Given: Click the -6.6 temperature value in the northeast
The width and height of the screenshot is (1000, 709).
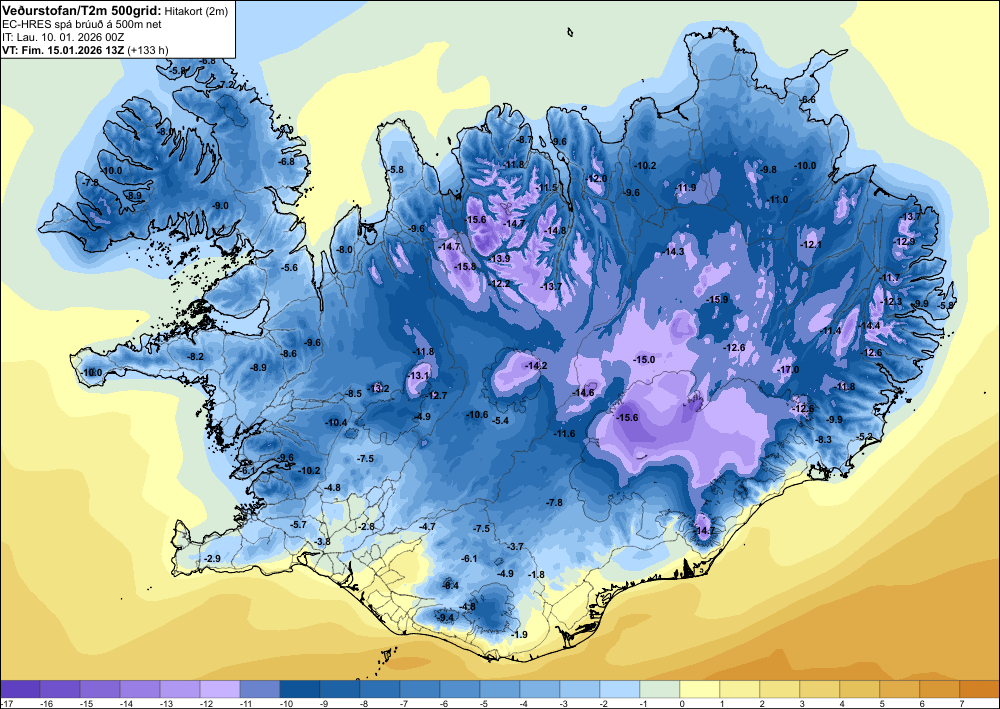Looking at the screenshot, I should point(808,99).
